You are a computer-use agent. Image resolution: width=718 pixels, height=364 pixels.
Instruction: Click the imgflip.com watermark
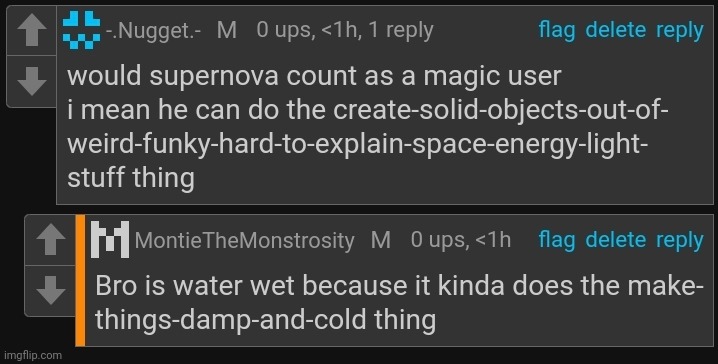coord(32,355)
